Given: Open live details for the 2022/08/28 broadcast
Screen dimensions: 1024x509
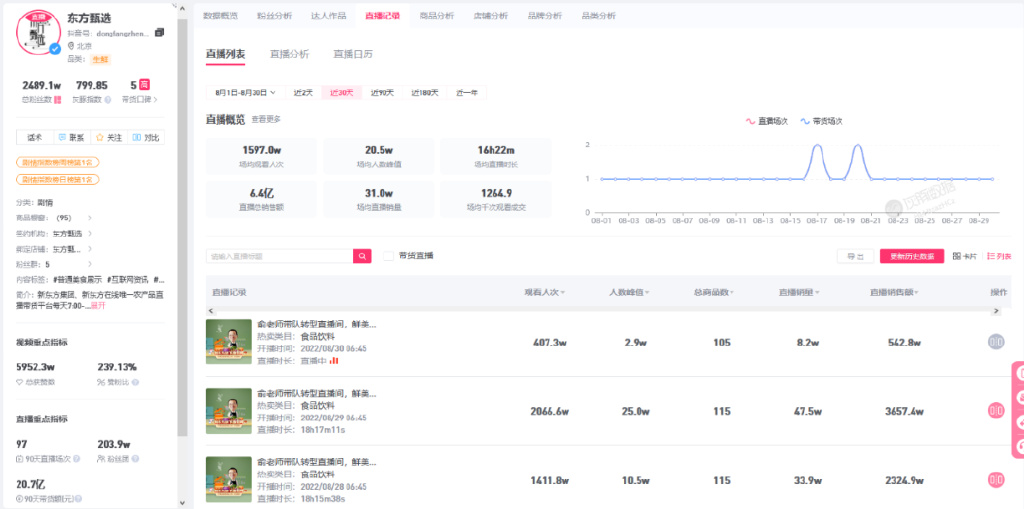Looking at the screenshot, I should coord(996,480).
